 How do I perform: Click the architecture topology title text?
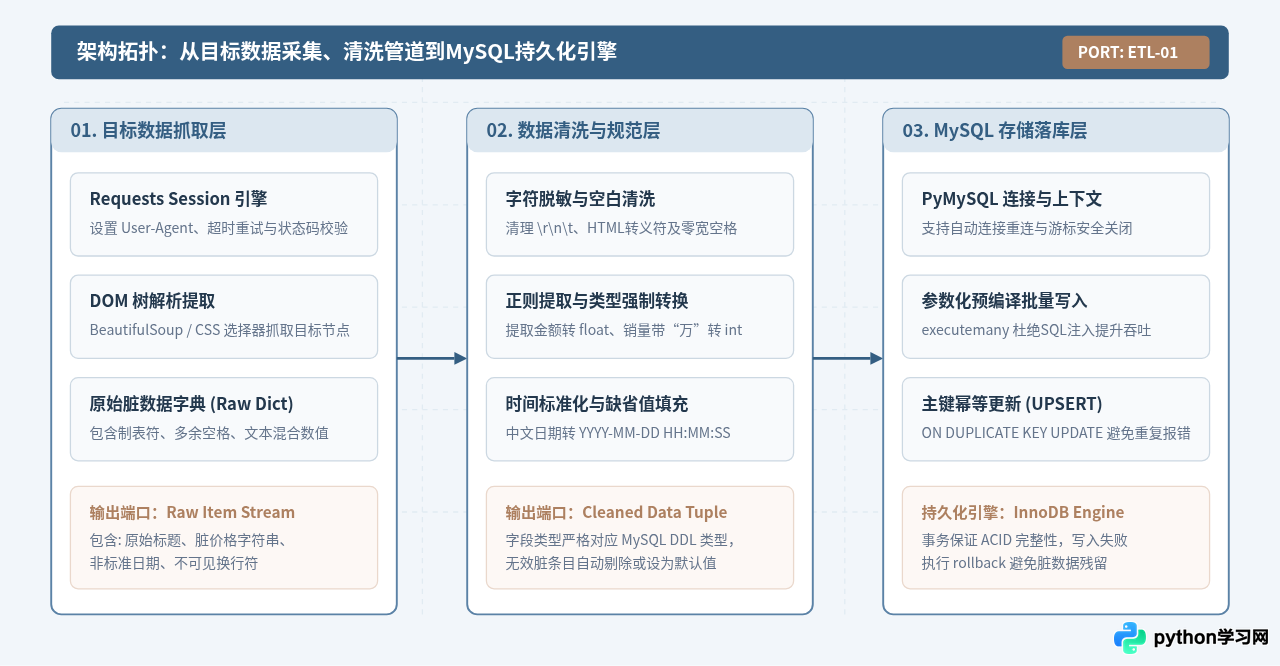click(x=347, y=52)
